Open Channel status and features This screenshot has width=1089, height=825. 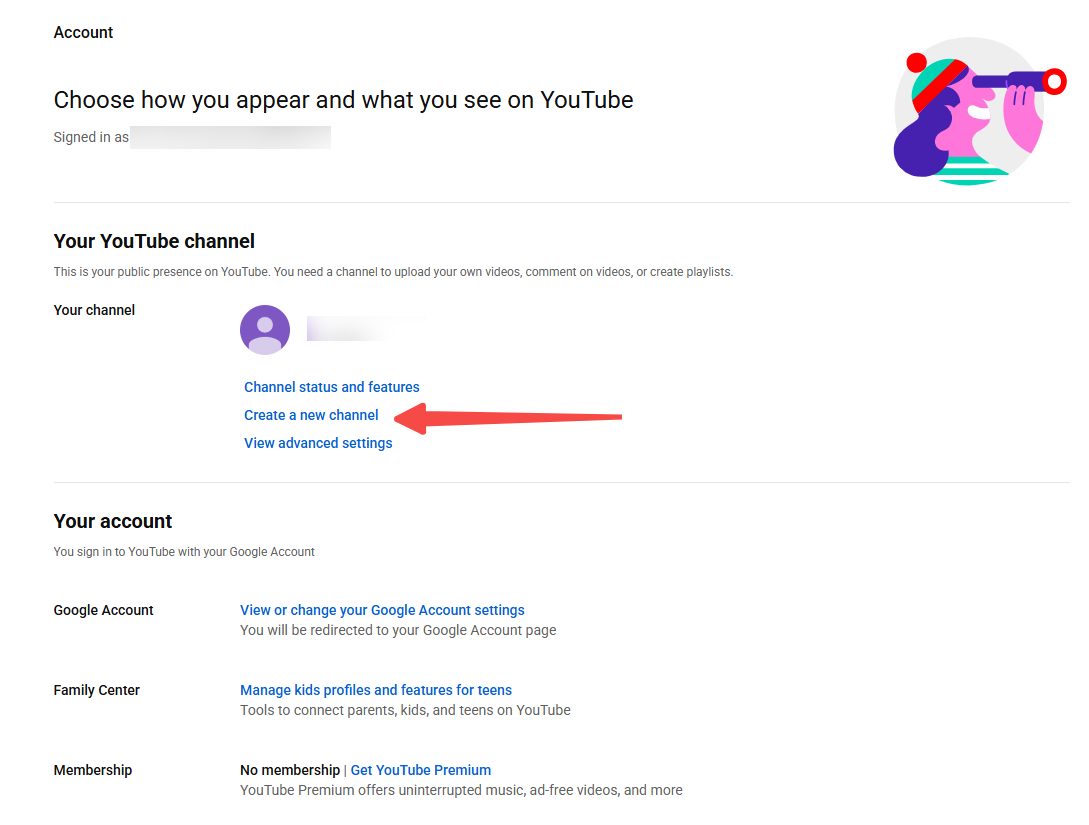pos(331,387)
